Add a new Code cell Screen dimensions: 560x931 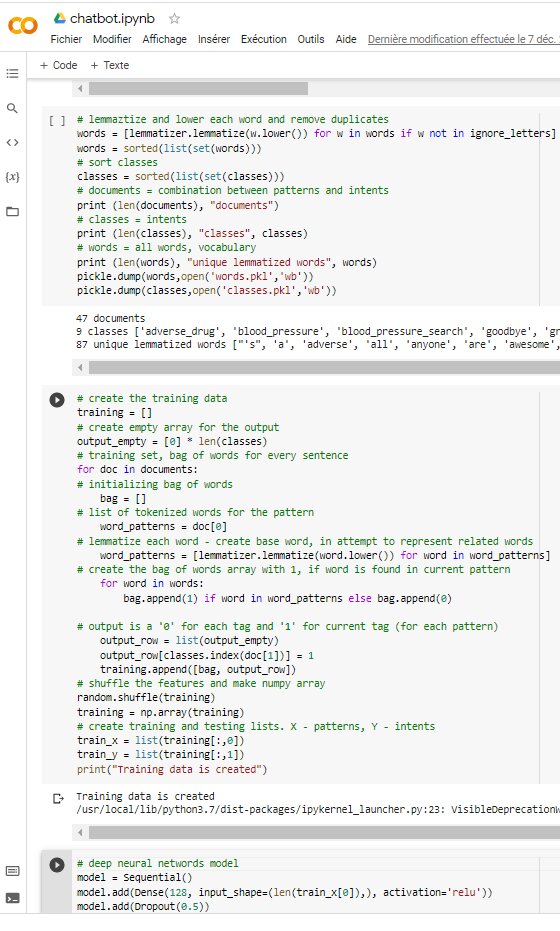58,65
